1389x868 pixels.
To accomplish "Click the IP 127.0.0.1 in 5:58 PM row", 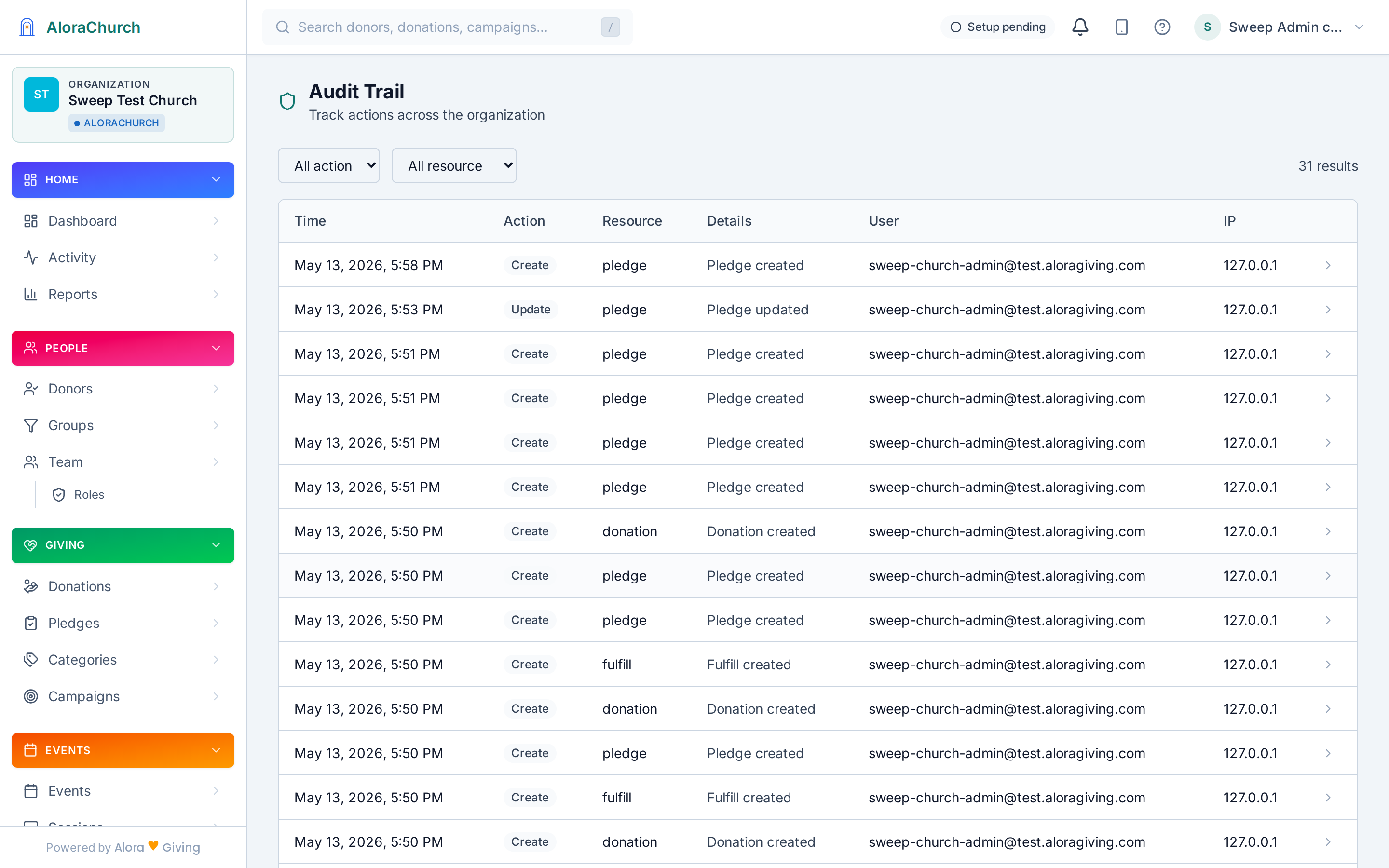I will click(x=1250, y=265).
